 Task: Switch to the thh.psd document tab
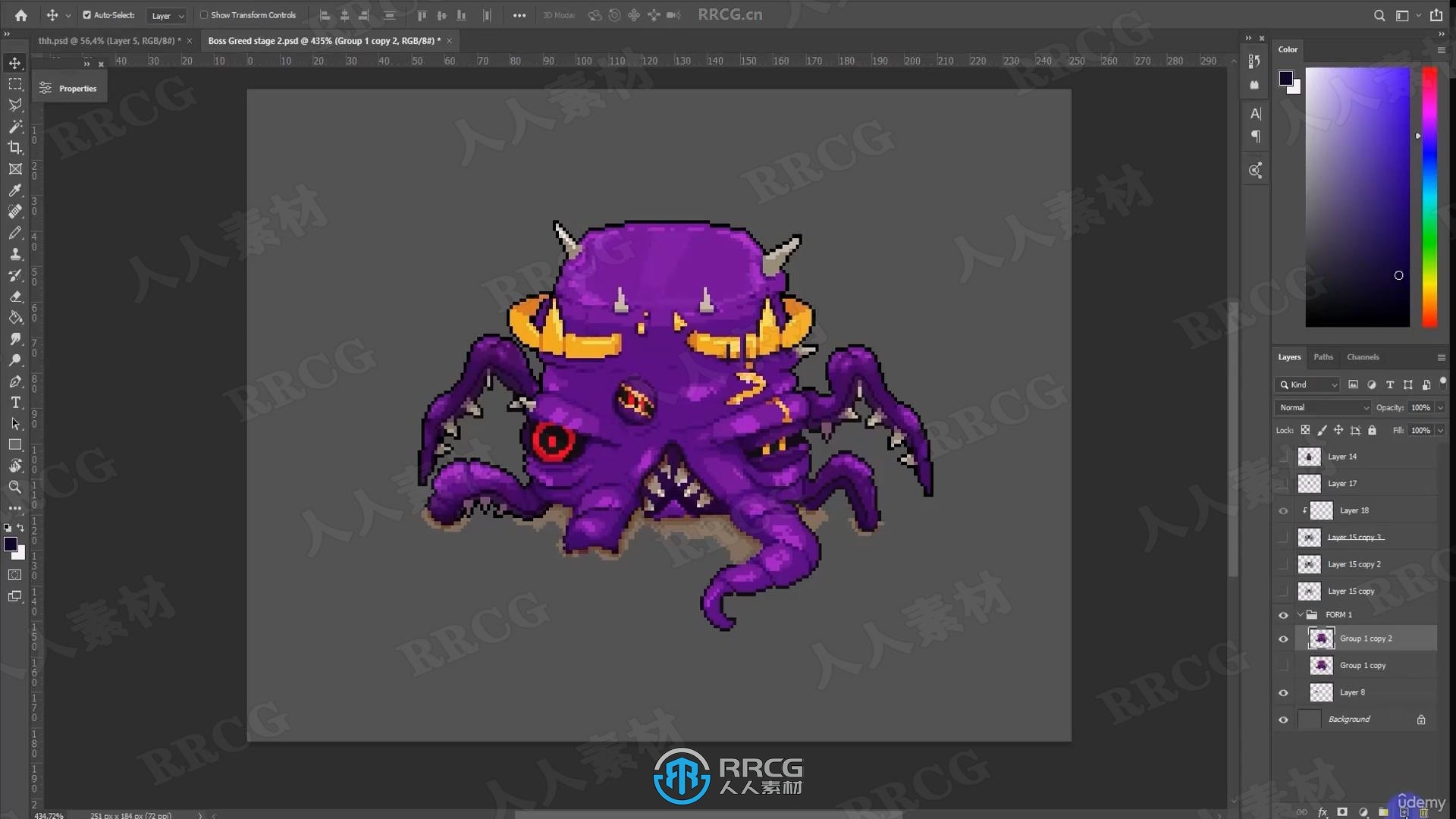(x=109, y=41)
